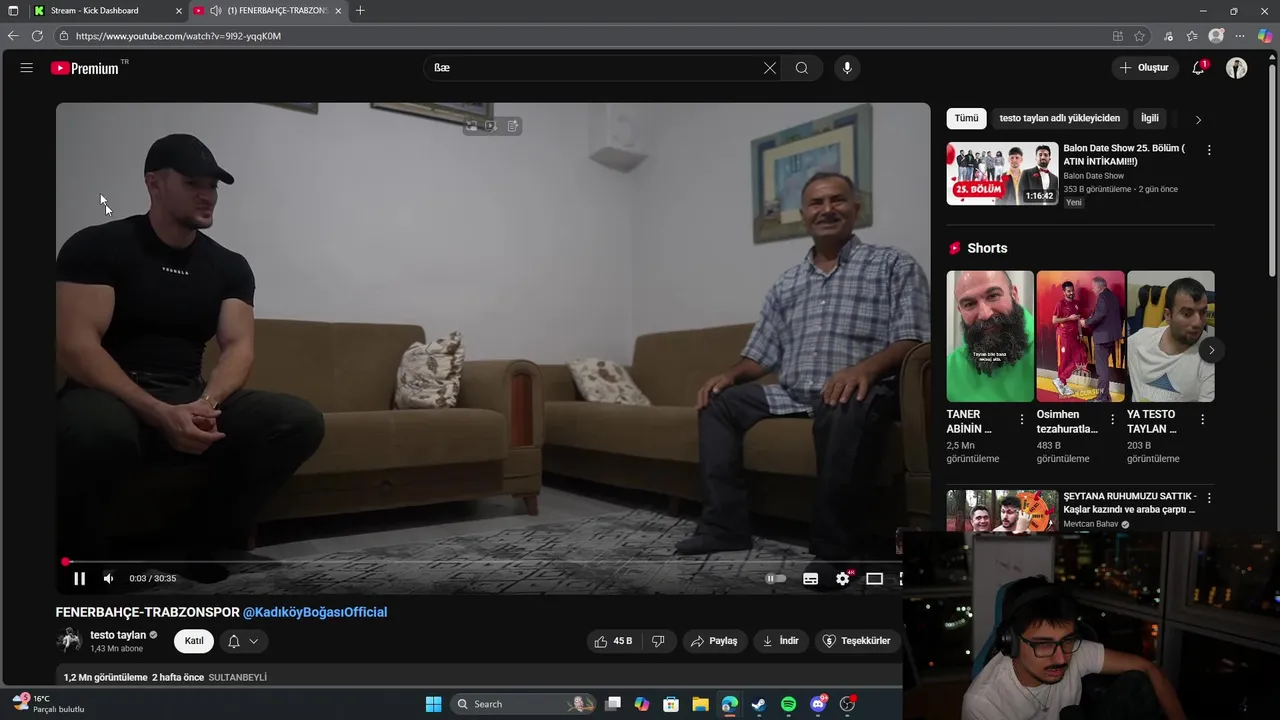Add page to favorites star

[x=1139, y=36]
